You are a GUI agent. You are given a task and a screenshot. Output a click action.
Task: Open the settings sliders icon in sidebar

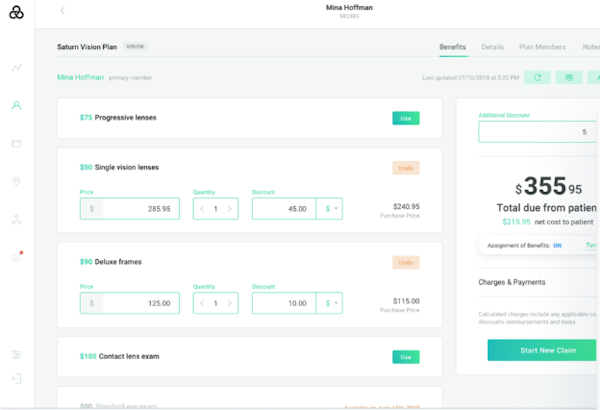pyautogui.click(x=16, y=355)
